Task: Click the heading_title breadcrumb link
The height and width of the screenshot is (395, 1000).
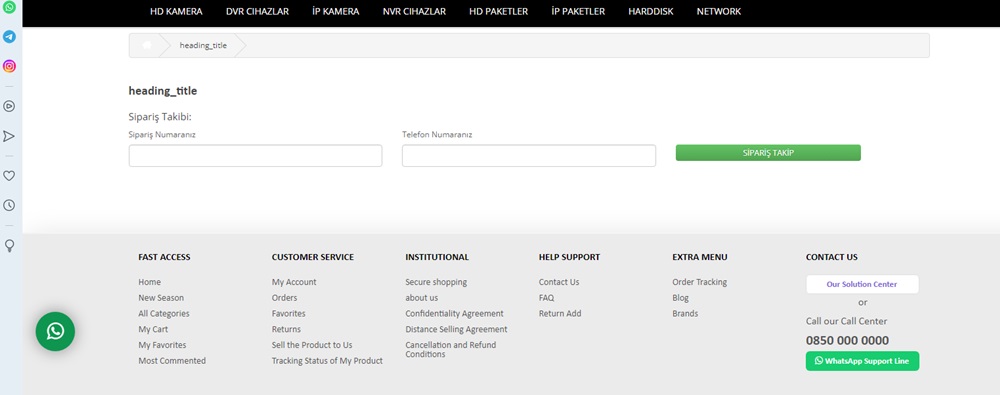Action: 203,45
